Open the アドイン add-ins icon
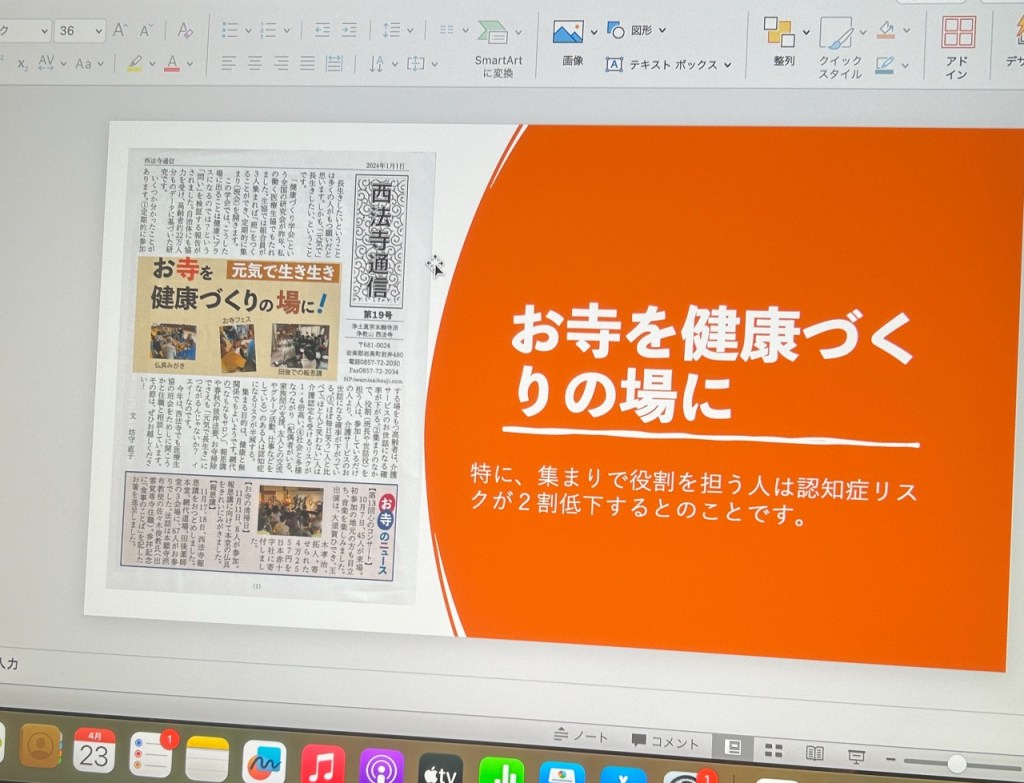This screenshot has height=783, width=1024. pos(958,33)
